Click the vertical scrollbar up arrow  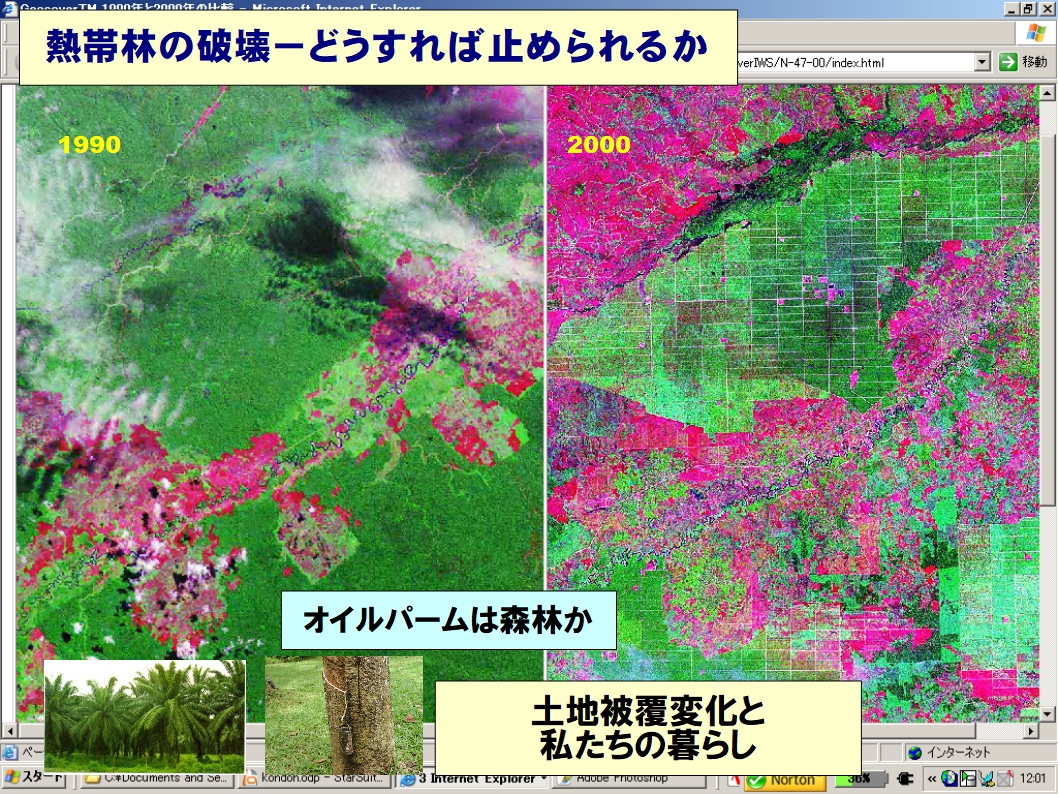click(x=1047, y=92)
